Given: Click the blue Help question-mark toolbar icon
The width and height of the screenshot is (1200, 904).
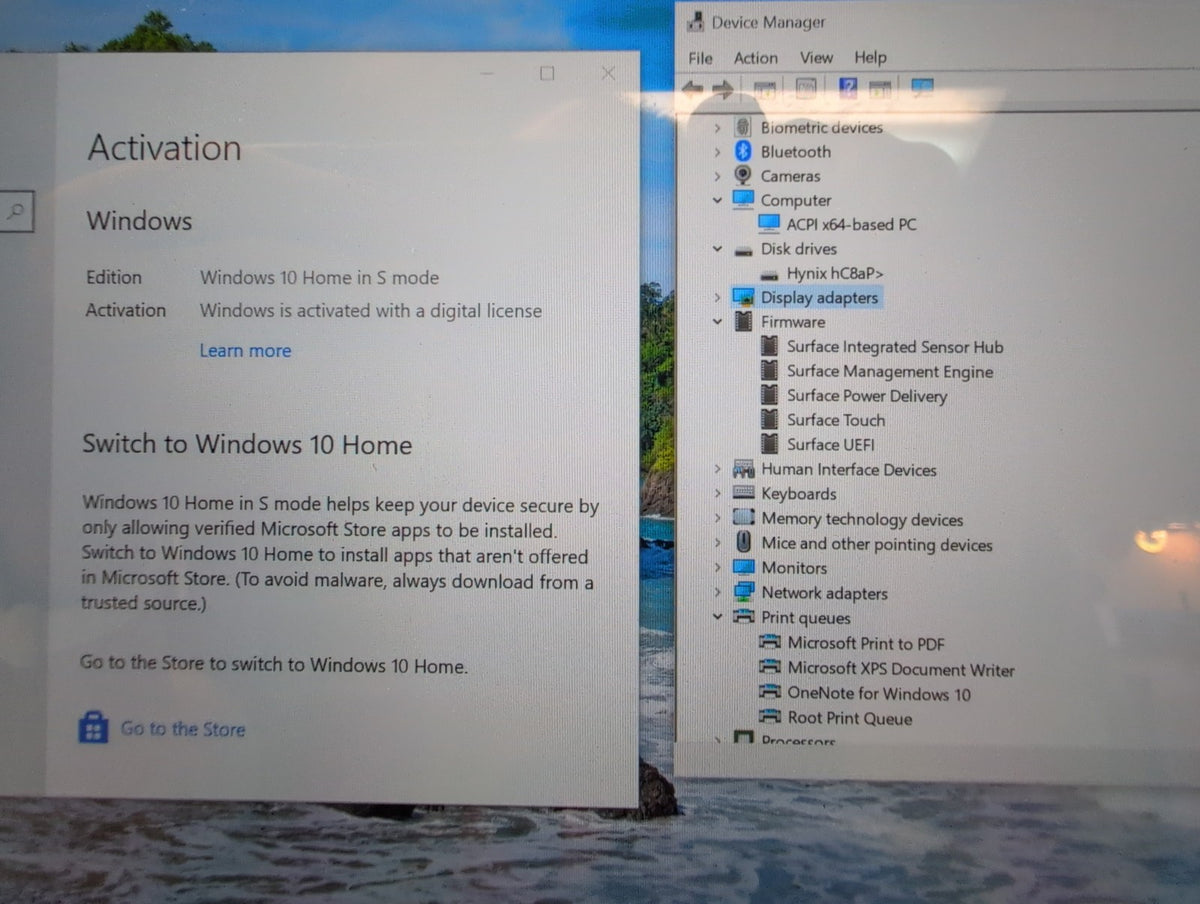Looking at the screenshot, I should [848, 89].
